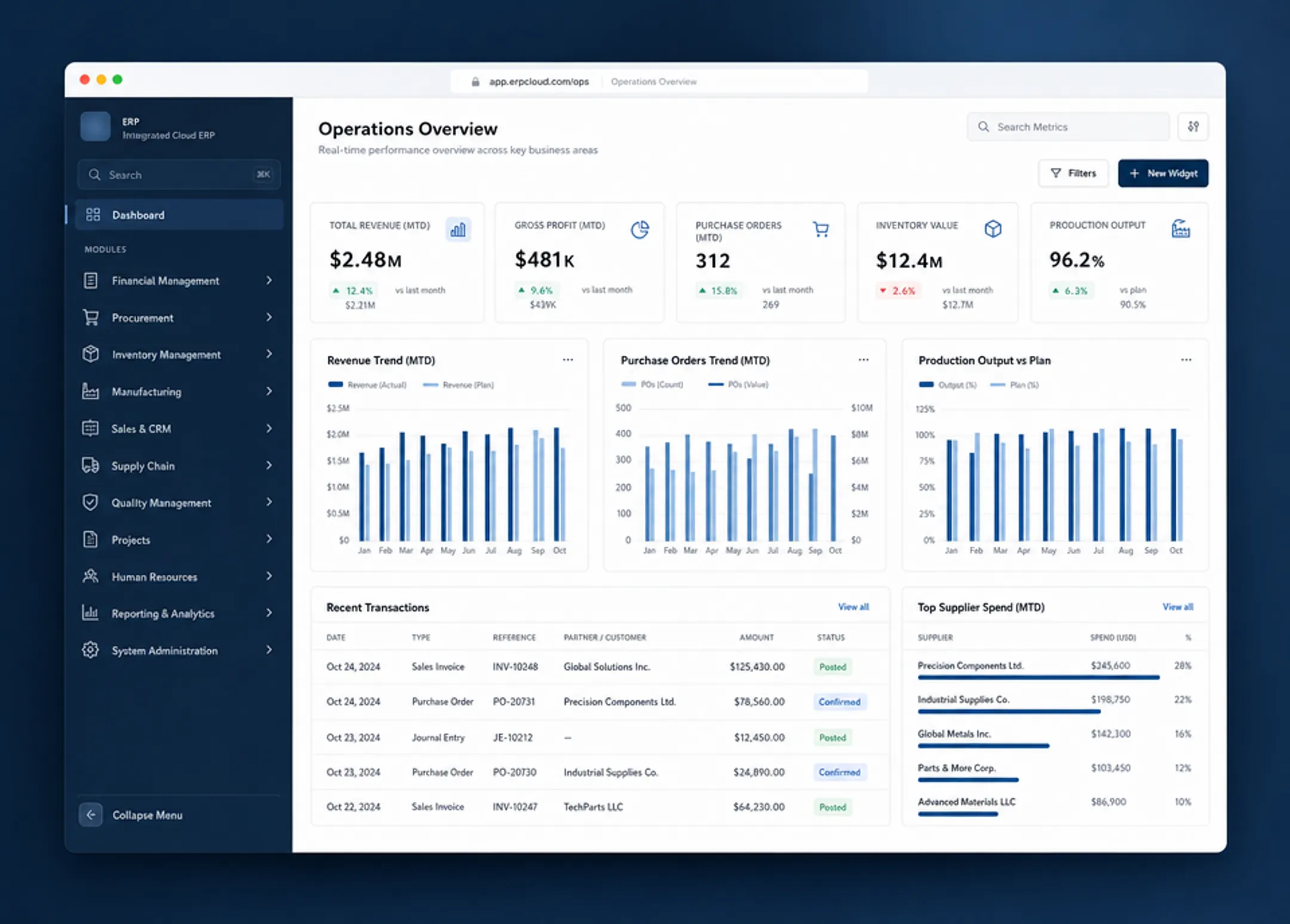Click Precision Components Ltd. spend bar
This screenshot has width=1290, height=924.
coord(1039,677)
